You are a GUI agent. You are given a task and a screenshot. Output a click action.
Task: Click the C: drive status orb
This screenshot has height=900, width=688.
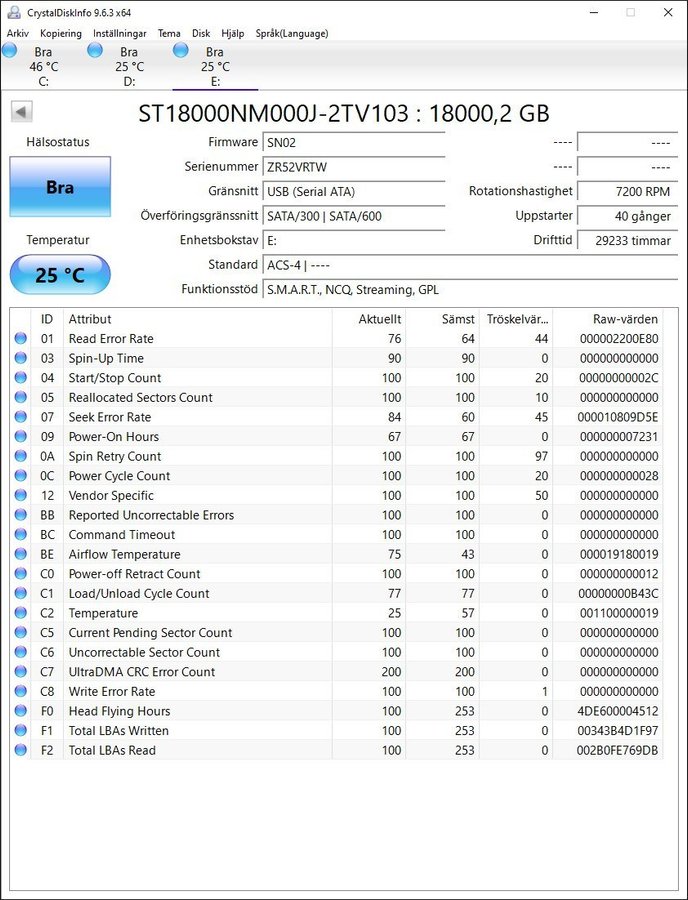(10, 50)
